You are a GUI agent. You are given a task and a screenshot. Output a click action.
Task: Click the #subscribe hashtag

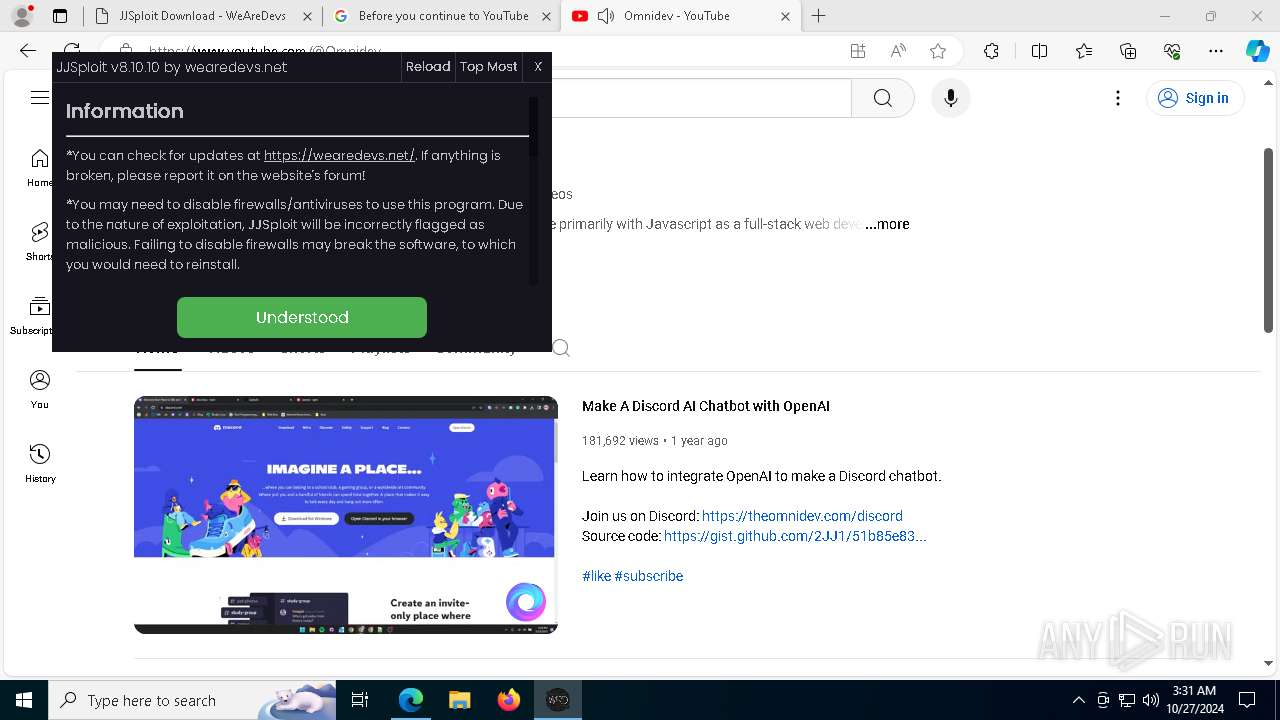649,576
